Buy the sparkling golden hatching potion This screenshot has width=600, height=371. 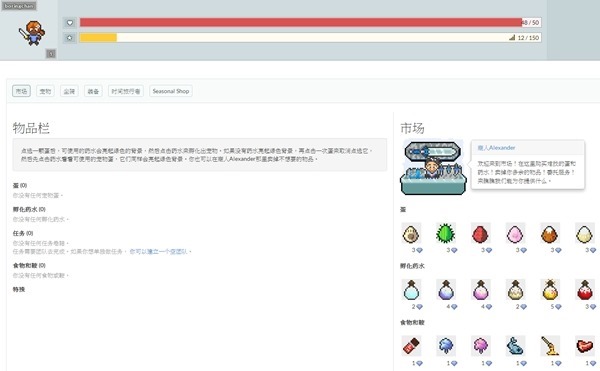pyautogui.click(x=550, y=290)
